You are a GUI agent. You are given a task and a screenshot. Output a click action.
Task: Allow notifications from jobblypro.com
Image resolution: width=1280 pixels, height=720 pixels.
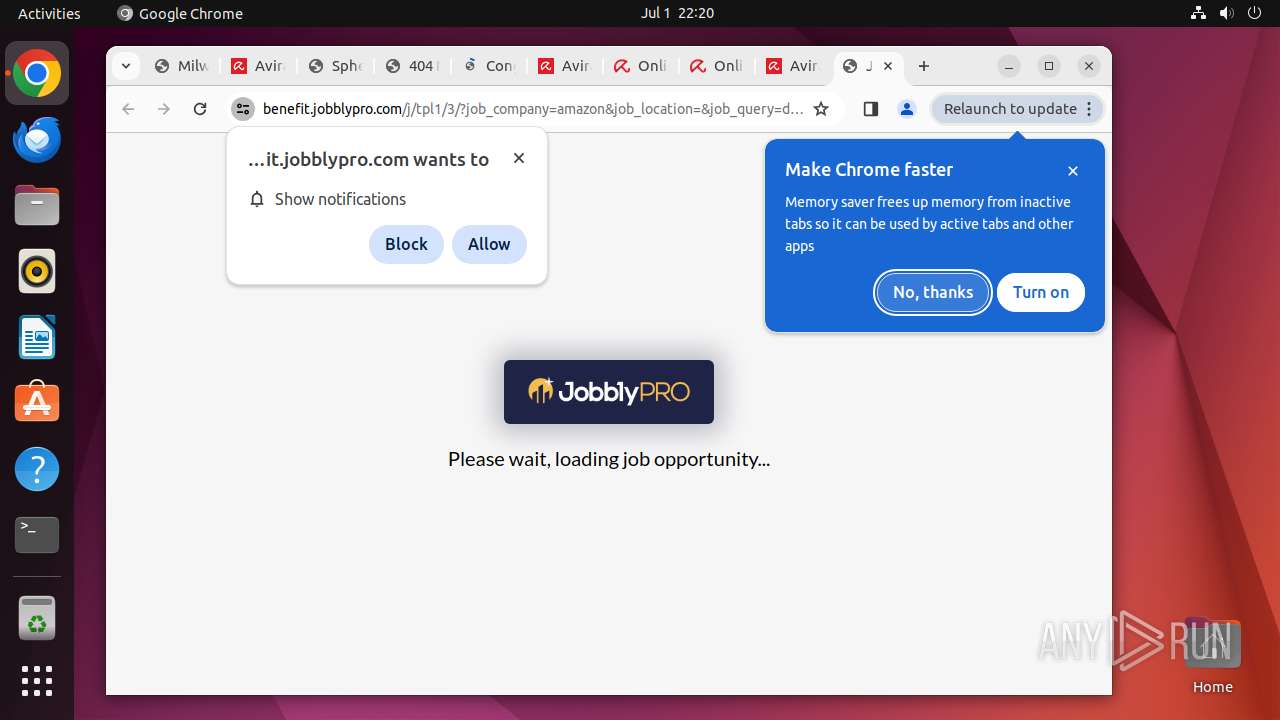point(489,244)
